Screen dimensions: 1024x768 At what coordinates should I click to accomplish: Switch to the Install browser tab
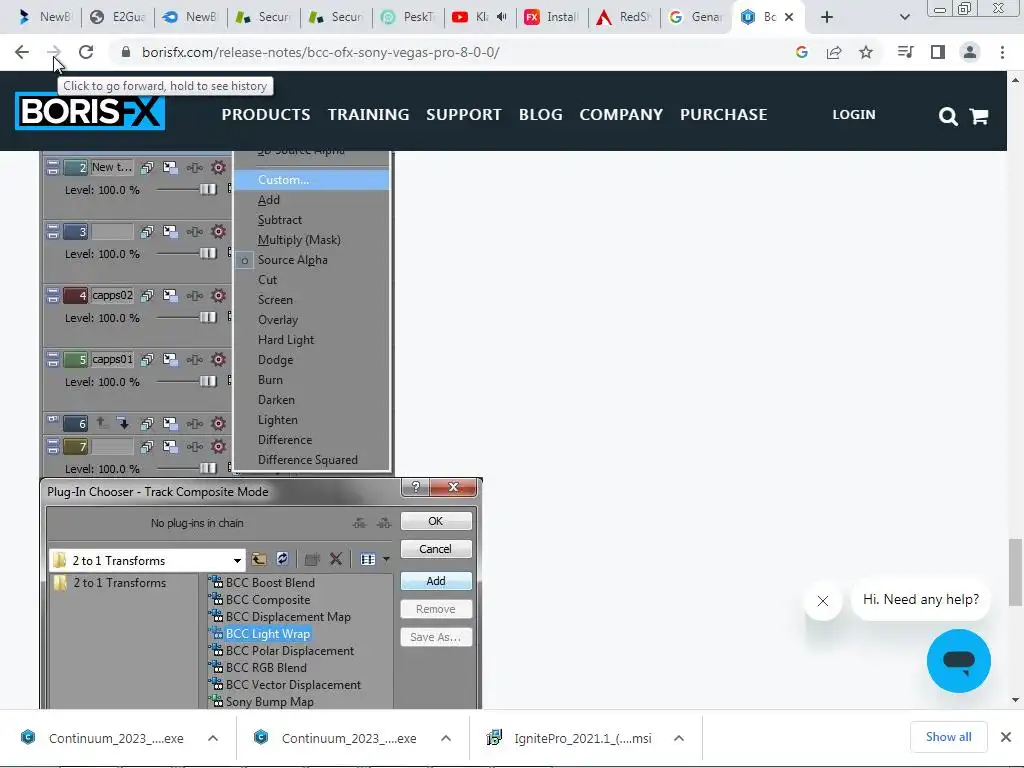click(x=552, y=17)
